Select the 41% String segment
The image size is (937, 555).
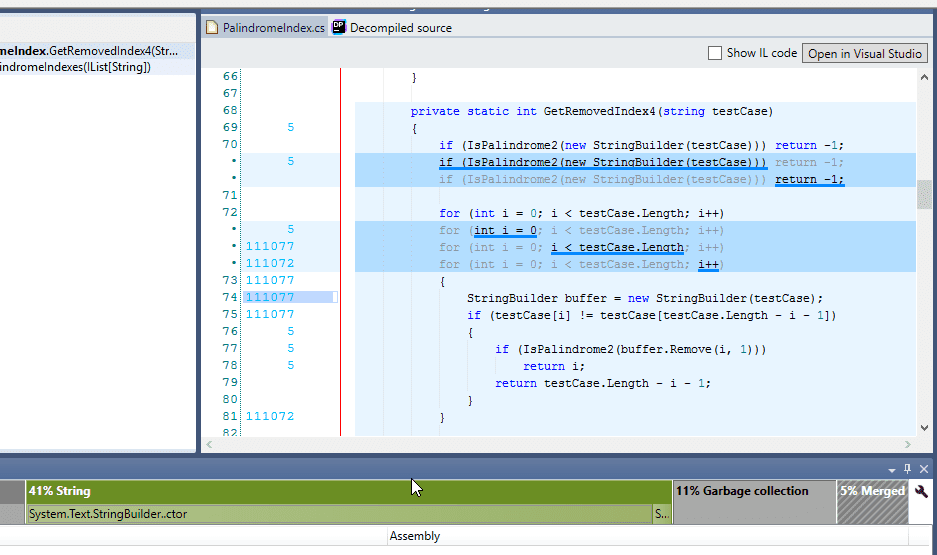click(x=349, y=491)
